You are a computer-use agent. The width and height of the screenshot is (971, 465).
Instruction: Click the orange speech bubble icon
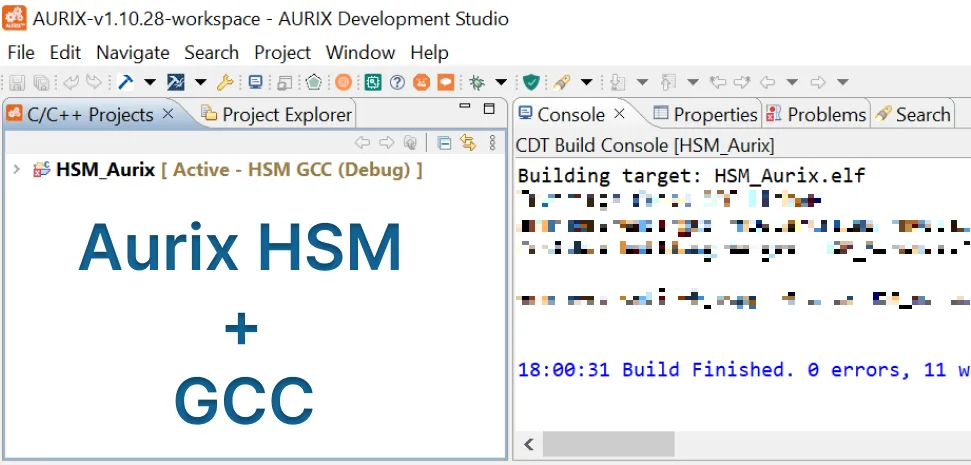click(x=446, y=82)
